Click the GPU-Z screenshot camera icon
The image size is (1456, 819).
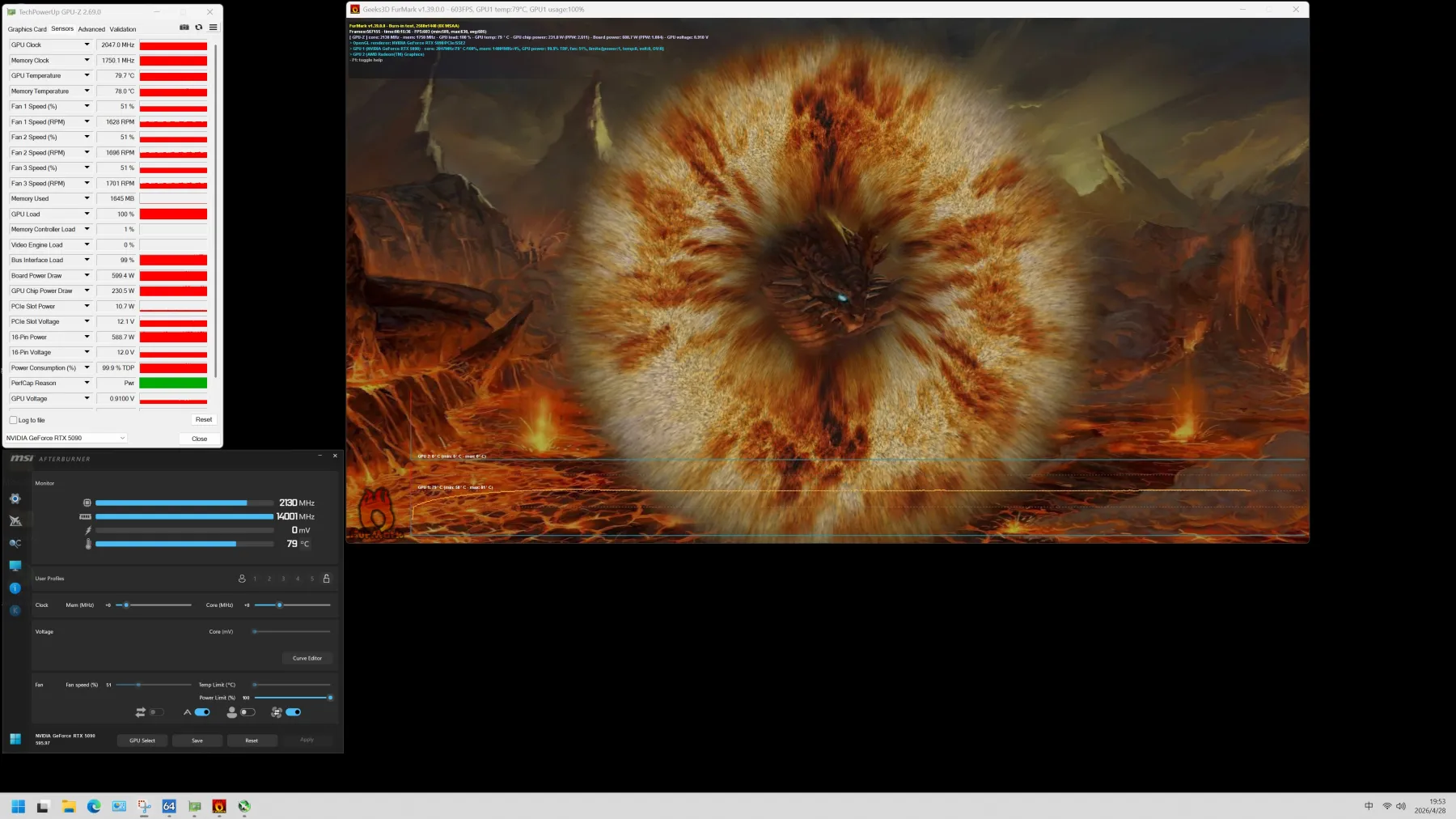click(x=184, y=28)
